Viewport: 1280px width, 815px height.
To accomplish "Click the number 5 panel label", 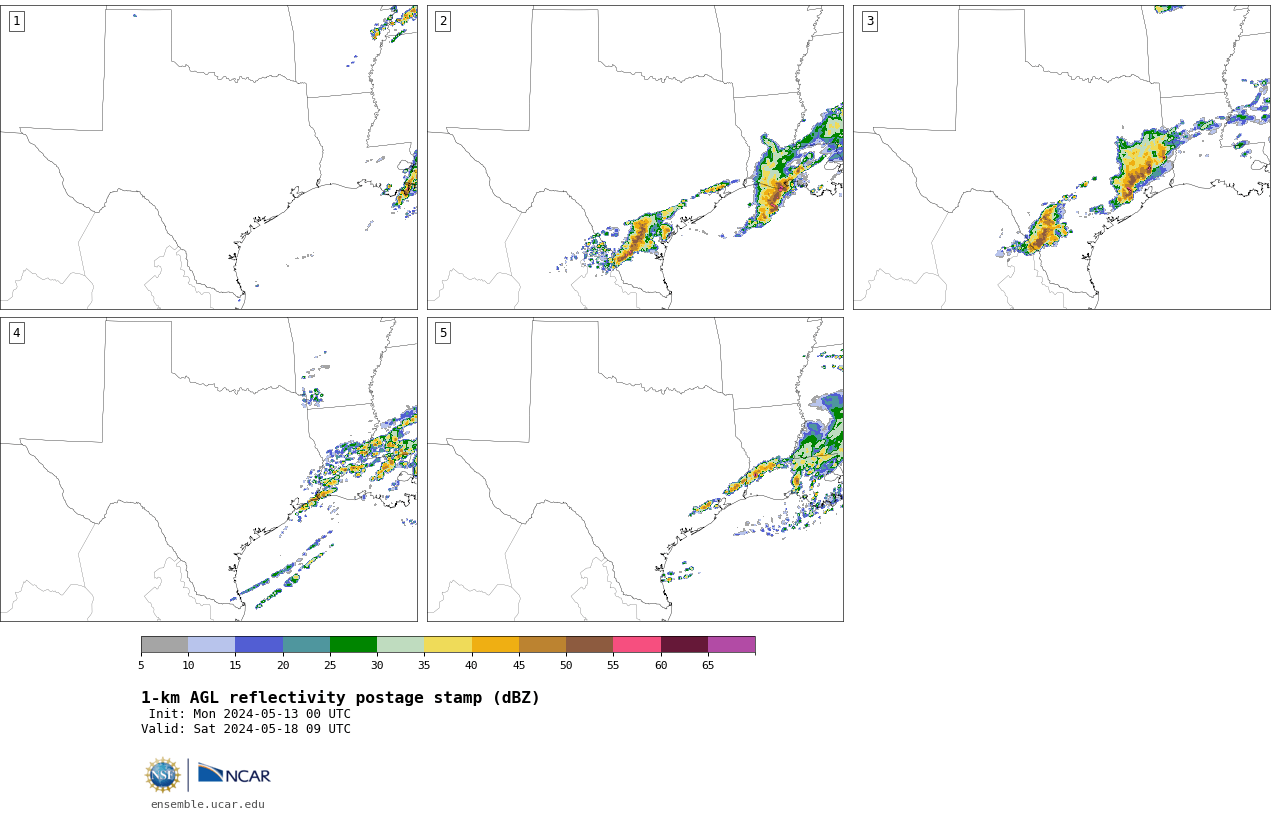I will coord(443,333).
